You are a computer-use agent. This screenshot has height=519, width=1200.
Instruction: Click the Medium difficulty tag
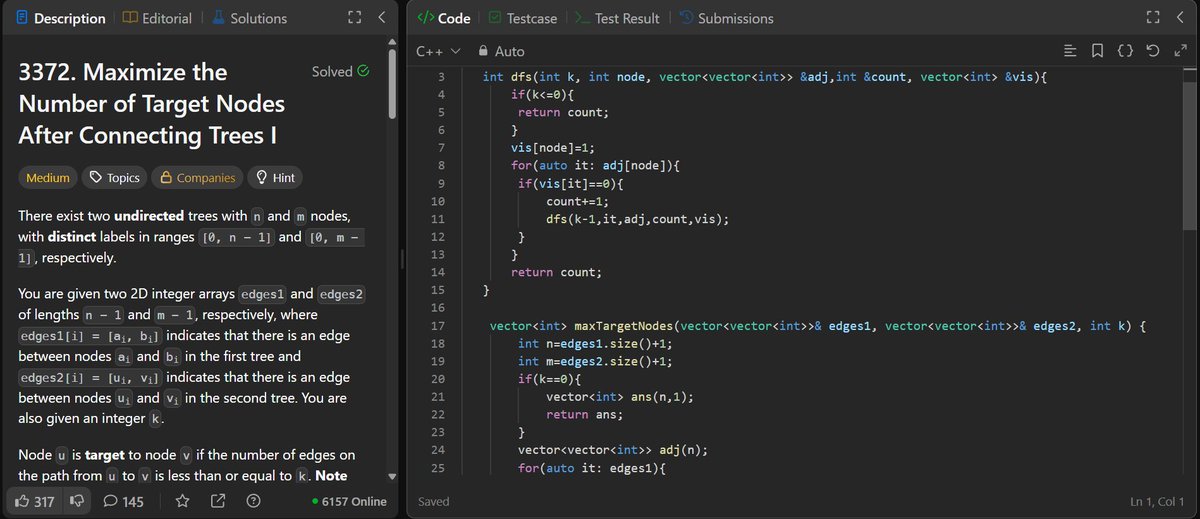48,178
